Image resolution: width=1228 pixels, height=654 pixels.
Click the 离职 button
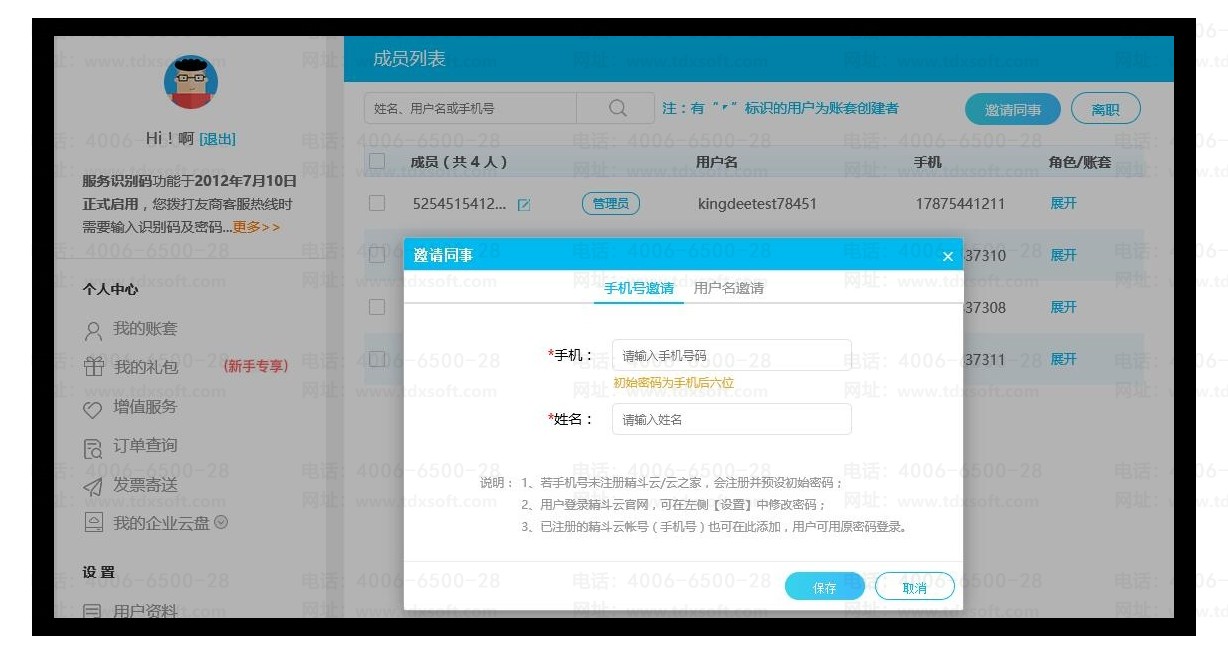pyautogui.click(x=1105, y=110)
